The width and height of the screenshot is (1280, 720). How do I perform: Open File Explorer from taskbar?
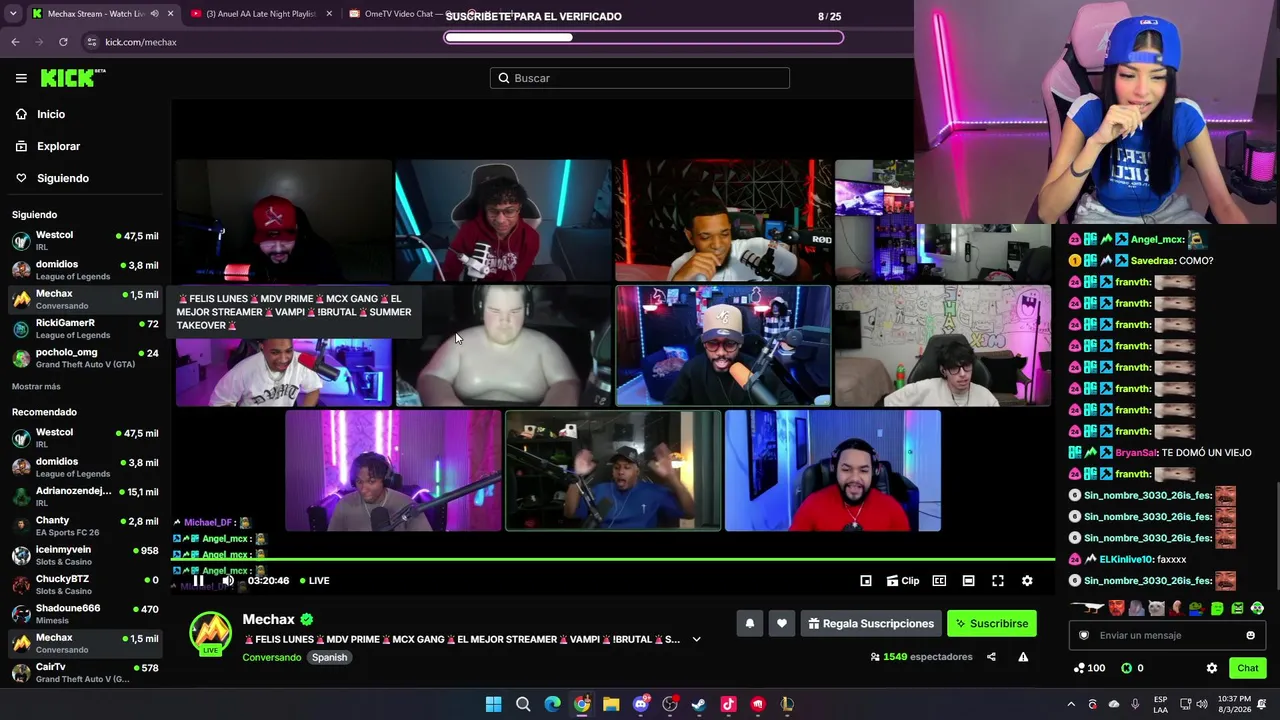coord(611,704)
